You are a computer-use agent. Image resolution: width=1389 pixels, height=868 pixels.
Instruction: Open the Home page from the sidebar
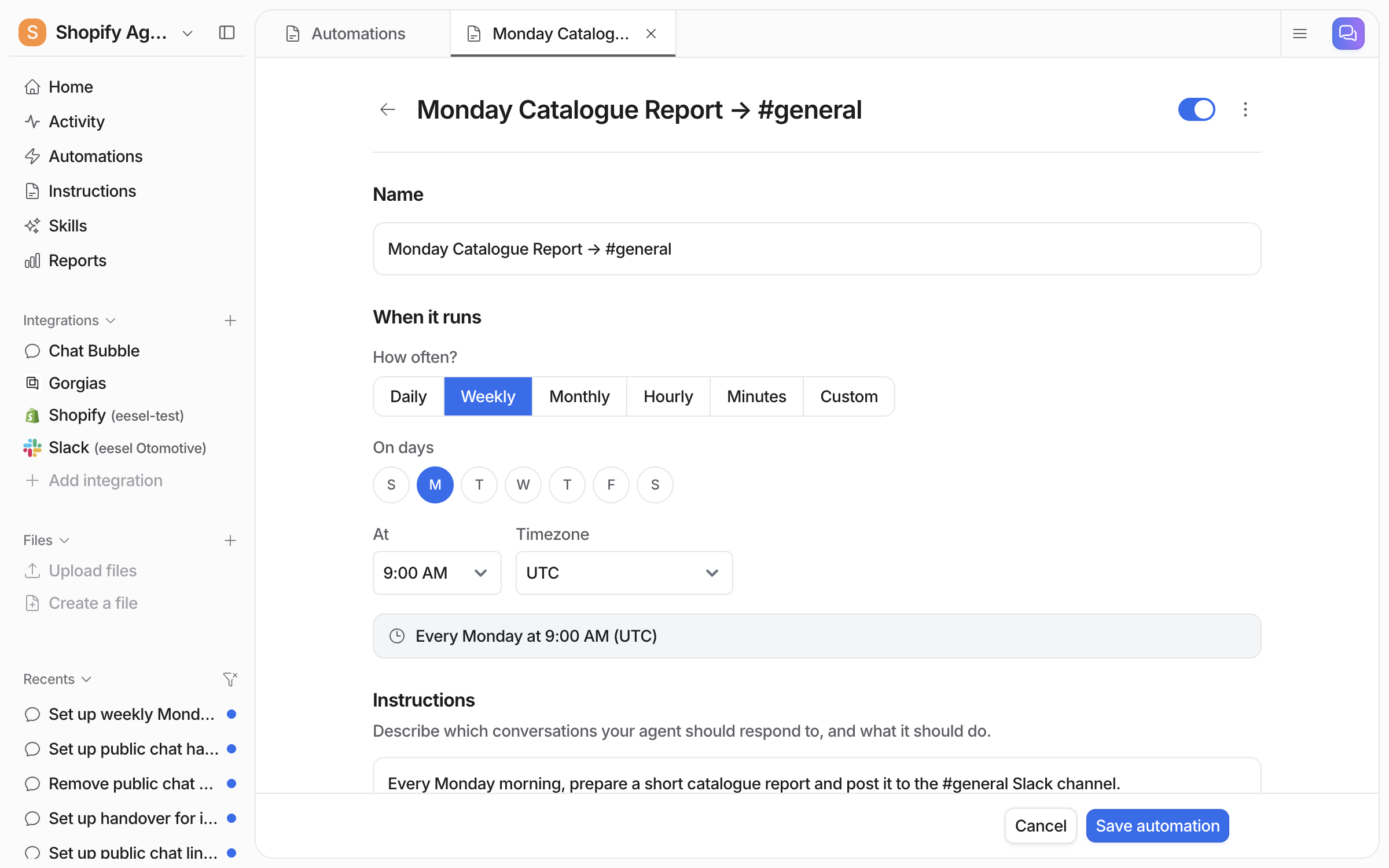[71, 87]
